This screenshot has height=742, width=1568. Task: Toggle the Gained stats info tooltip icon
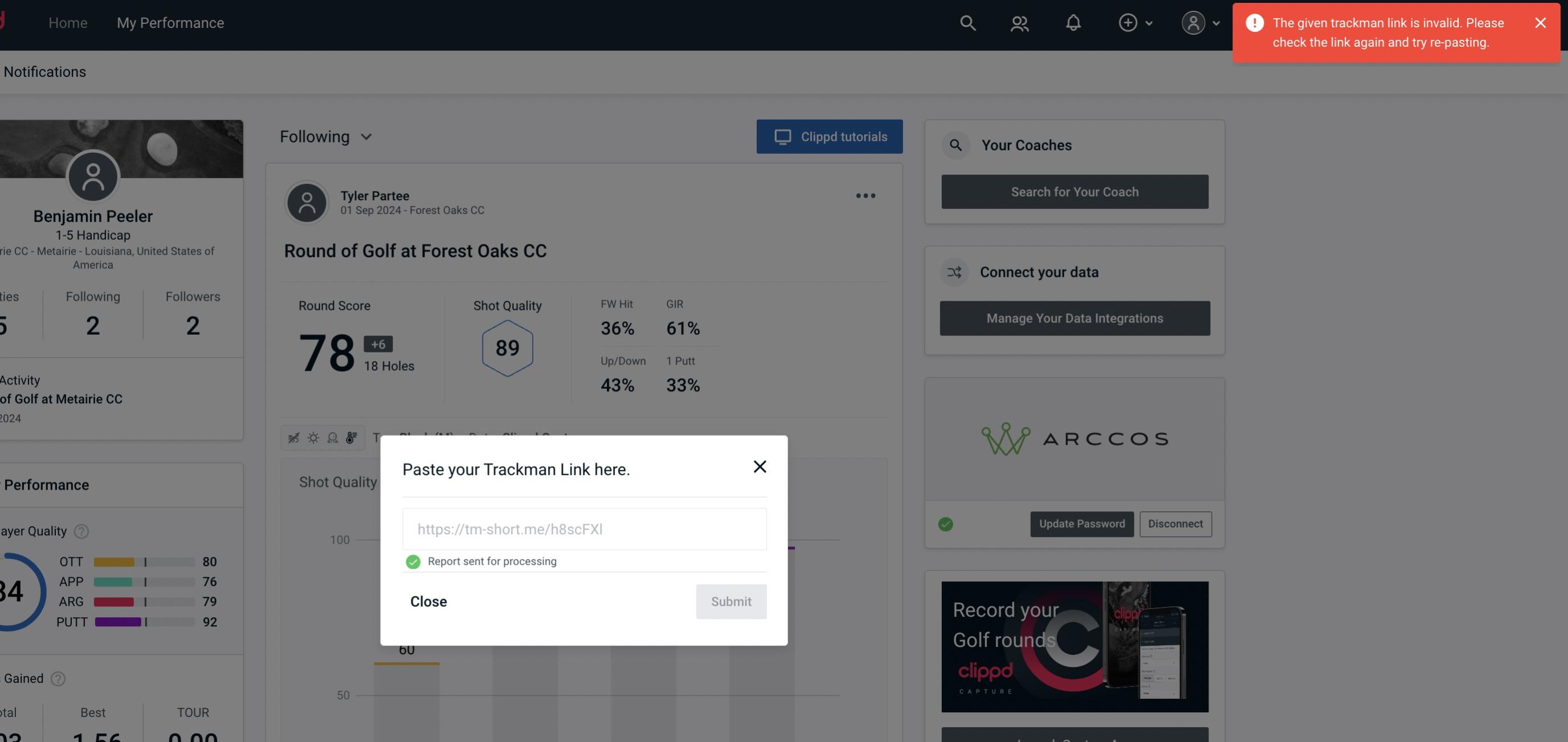click(58, 678)
